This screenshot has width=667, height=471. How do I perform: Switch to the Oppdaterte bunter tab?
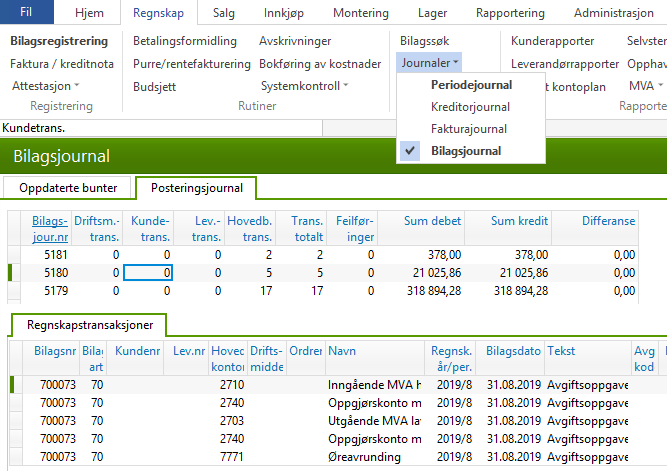pyautogui.click(x=68, y=188)
